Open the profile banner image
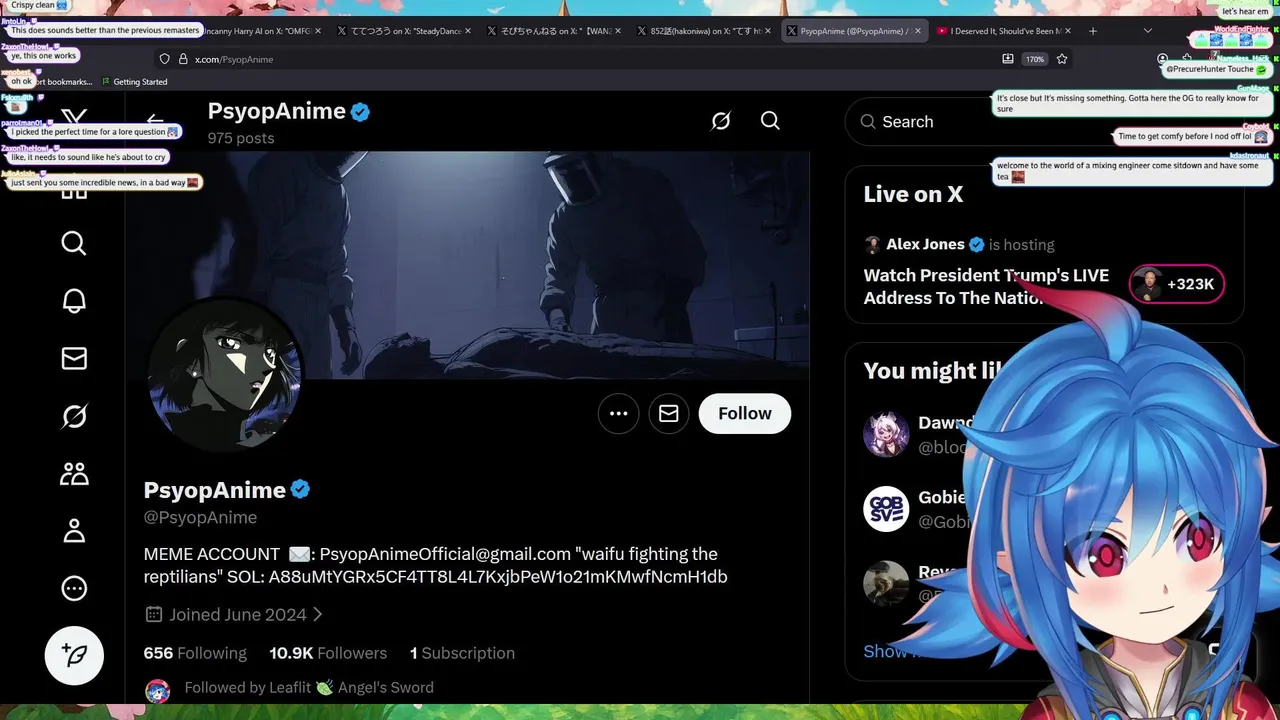Screen dimensions: 1280x720 [467, 265]
